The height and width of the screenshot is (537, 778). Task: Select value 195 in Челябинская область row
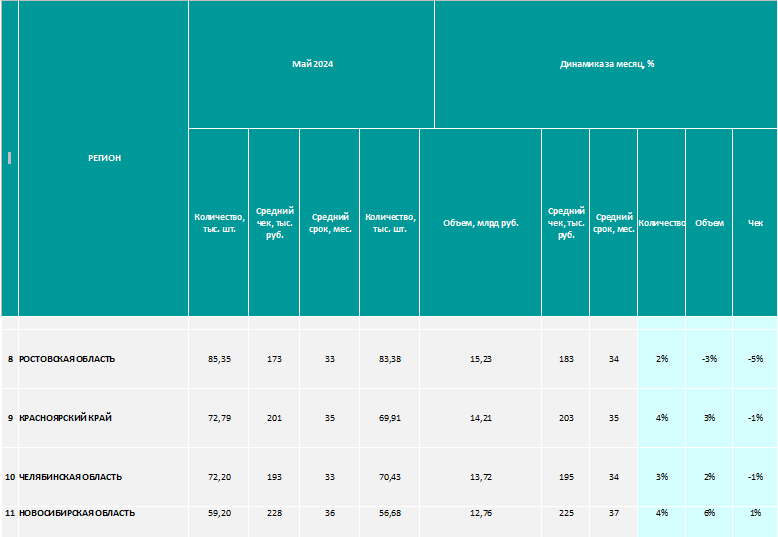click(x=566, y=477)
